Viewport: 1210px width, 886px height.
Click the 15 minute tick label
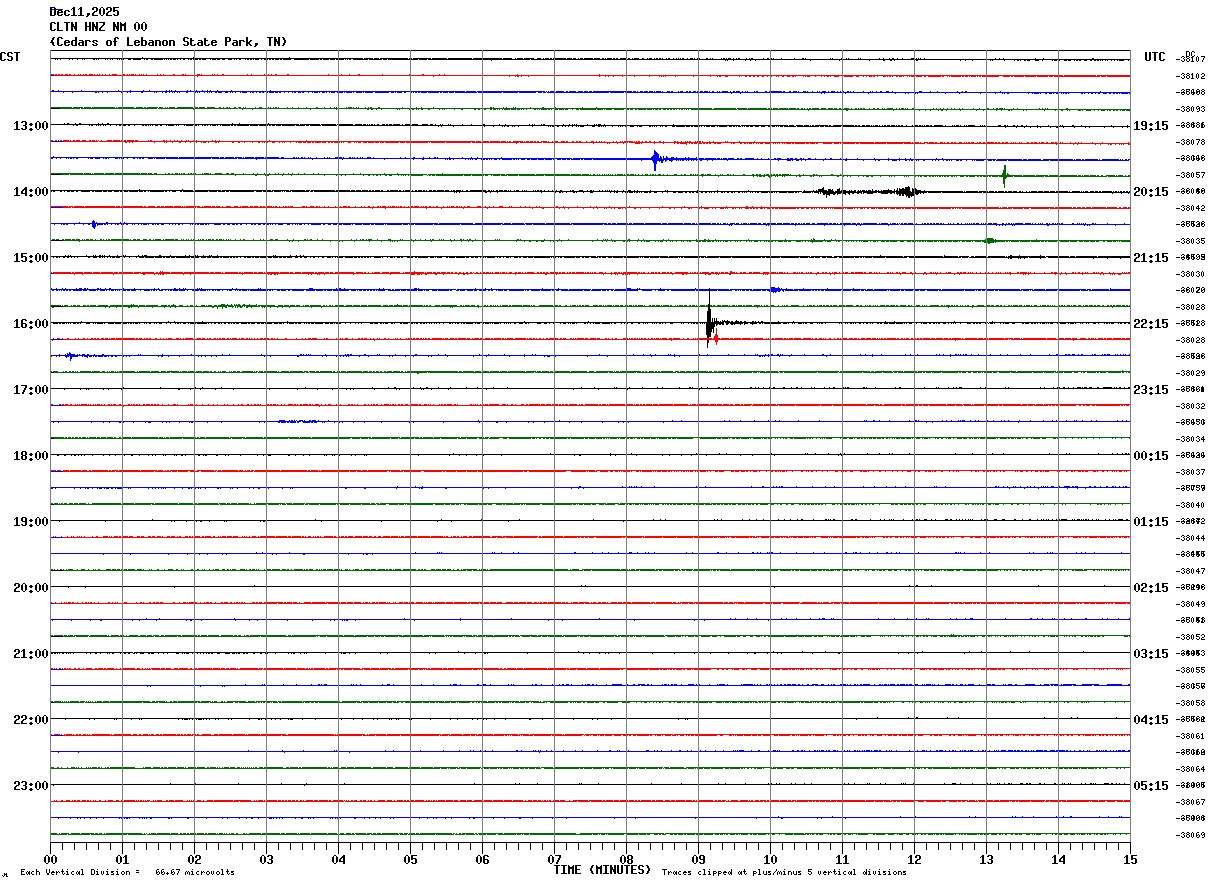(x=1130, y=859)
